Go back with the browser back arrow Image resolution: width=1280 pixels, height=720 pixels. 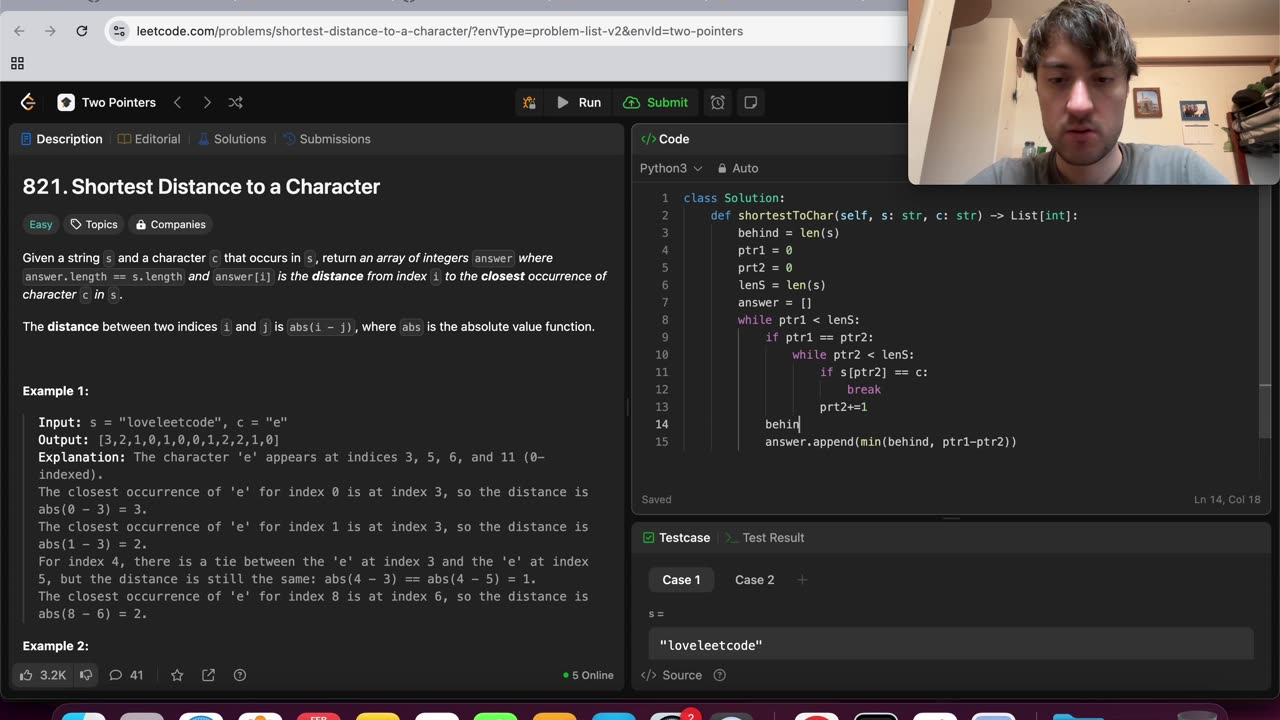click(19, 31)
